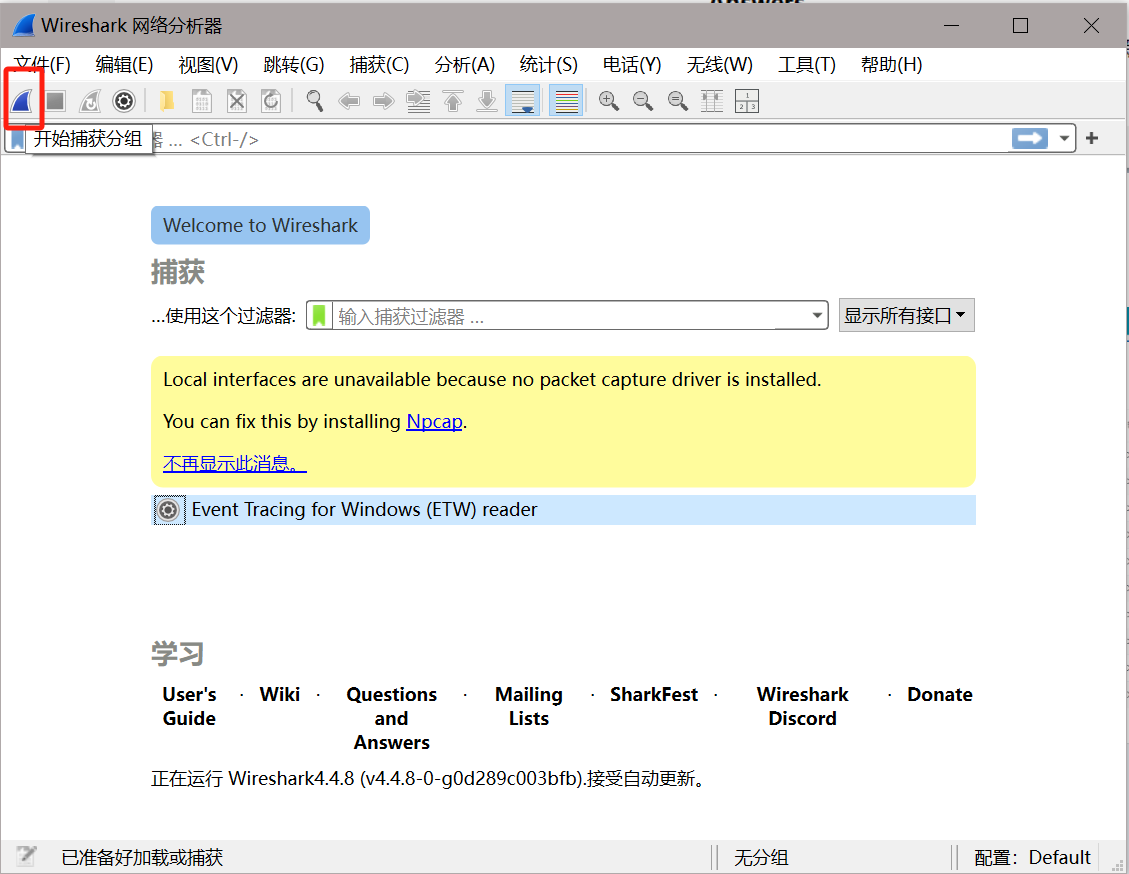Open the Wiki link
Viewport: 1129px width, 874px height.
tap(279, 695)
